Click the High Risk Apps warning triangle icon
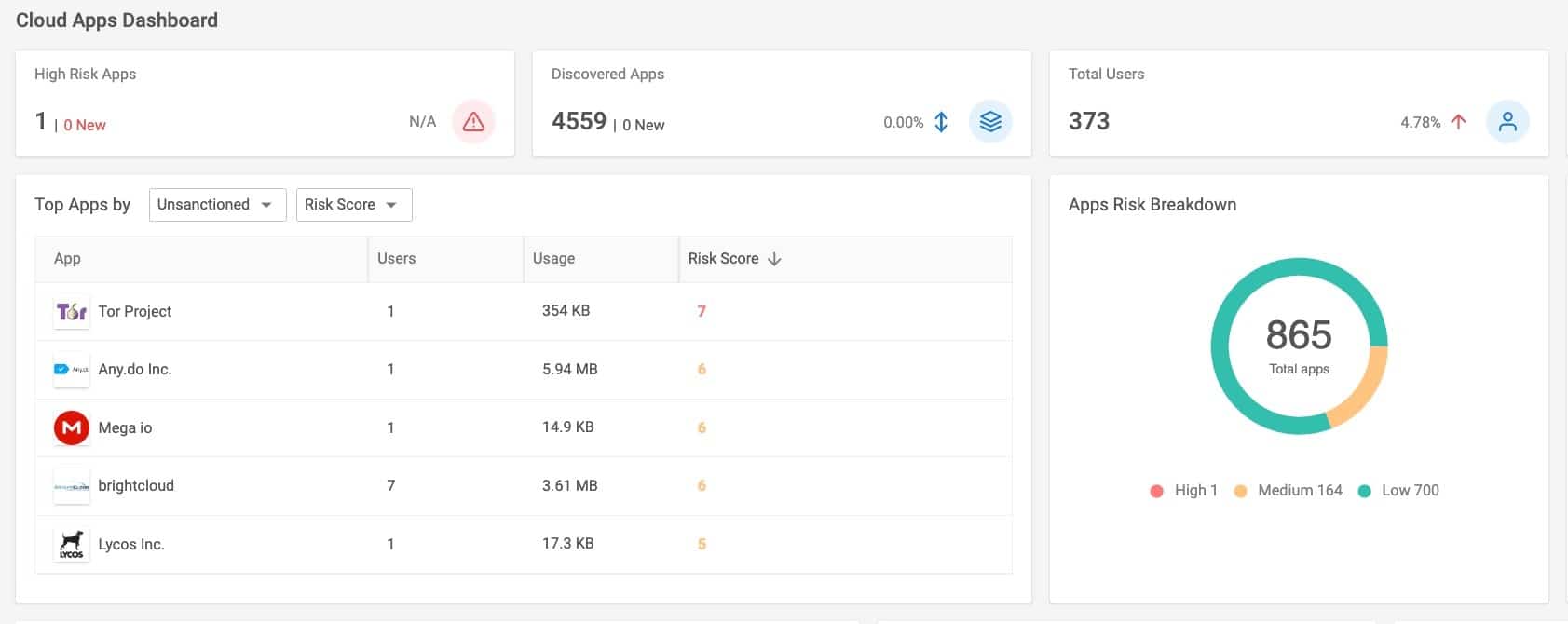Viewport: 1568px width, 624px height. tap(473, 122)
